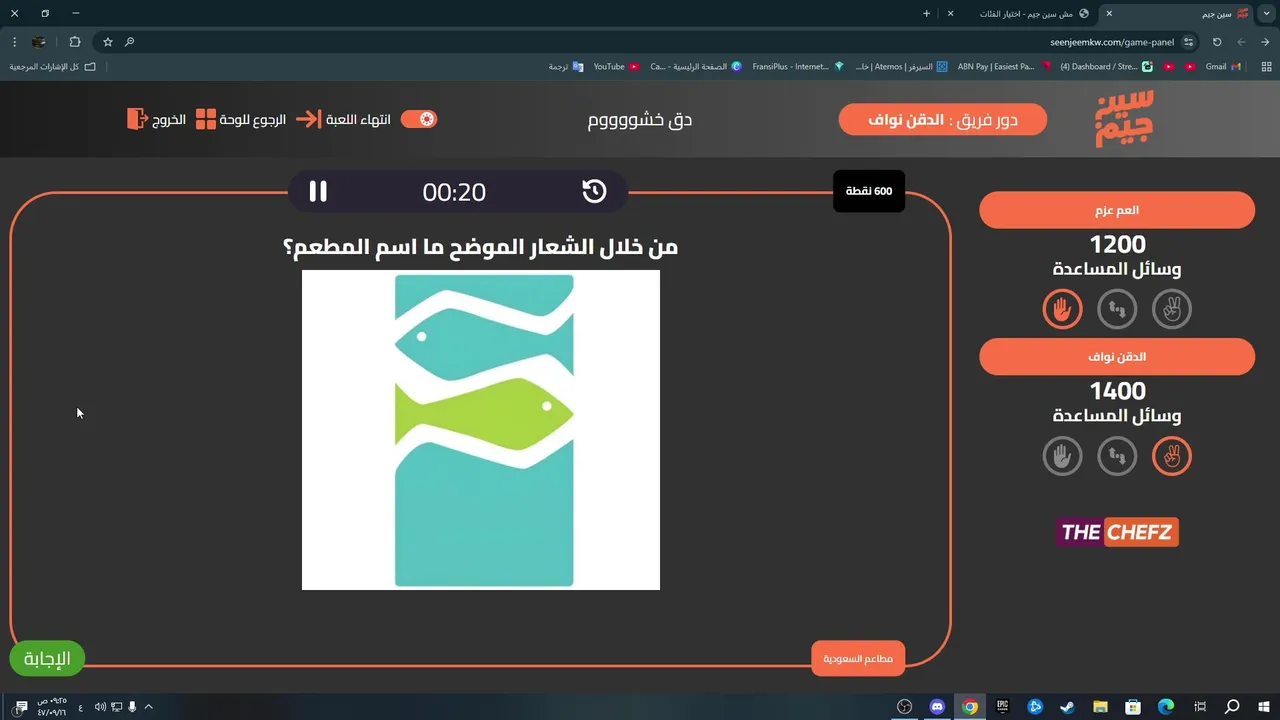Click the 600 نقطة points badge
Image resolution: width=1280 pixels, height=720 pixels.
click(869, 190)
